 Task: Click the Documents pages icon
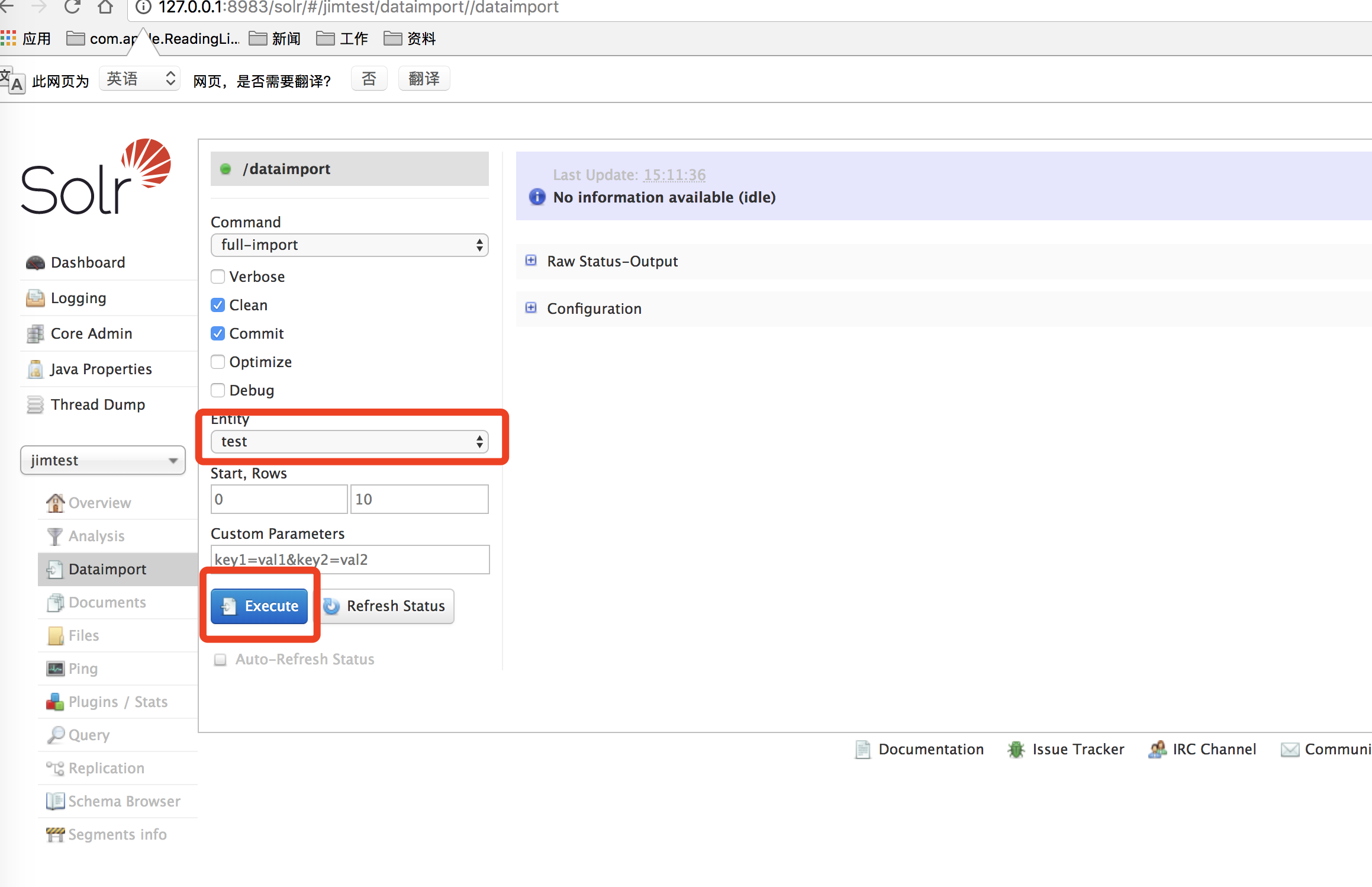point(55,602)
